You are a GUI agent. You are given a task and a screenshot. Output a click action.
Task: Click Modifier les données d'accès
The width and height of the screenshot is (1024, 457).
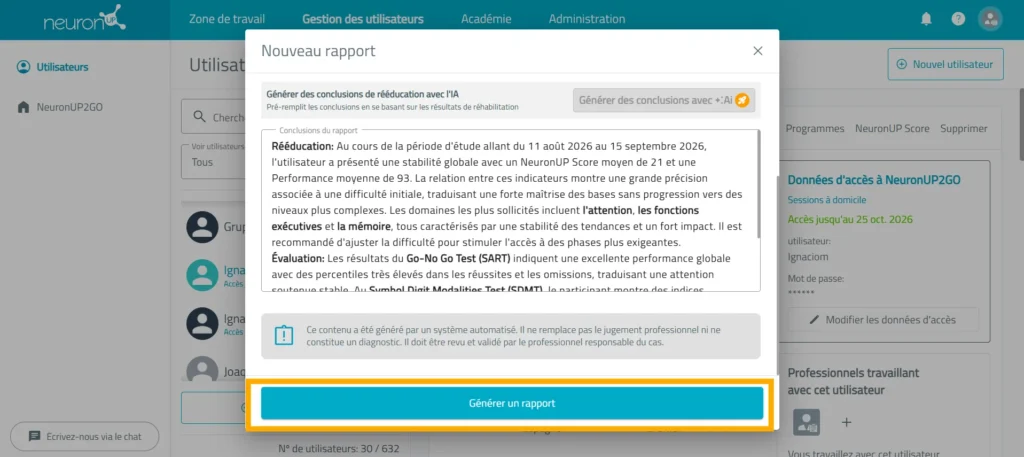coord(884,320)
